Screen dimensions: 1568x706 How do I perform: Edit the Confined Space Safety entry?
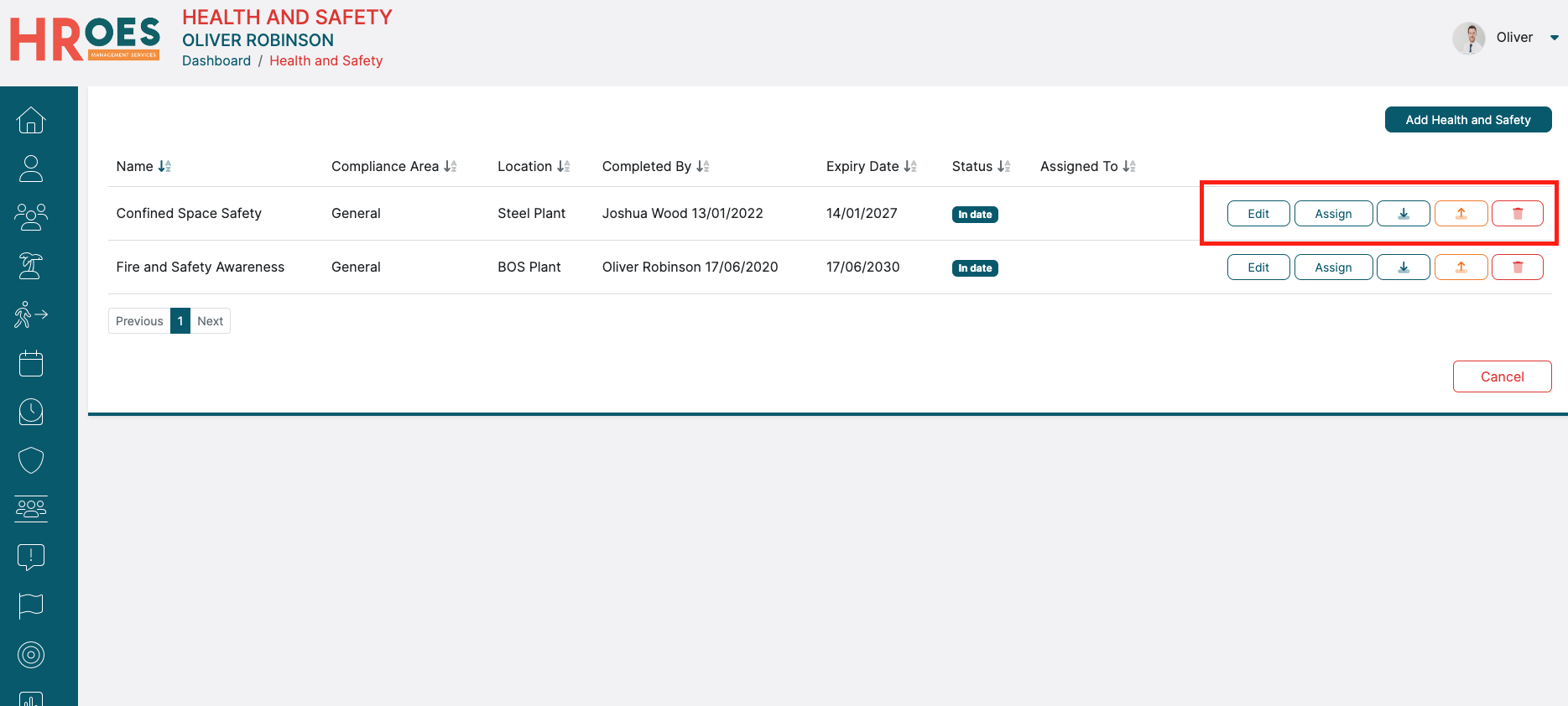(1258, 214)
